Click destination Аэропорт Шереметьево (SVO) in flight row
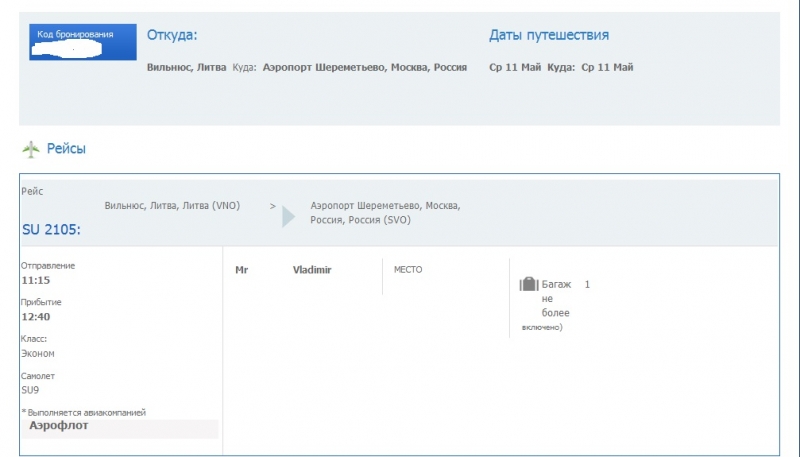This screenshot has height=457, width=800. (385, 213)
